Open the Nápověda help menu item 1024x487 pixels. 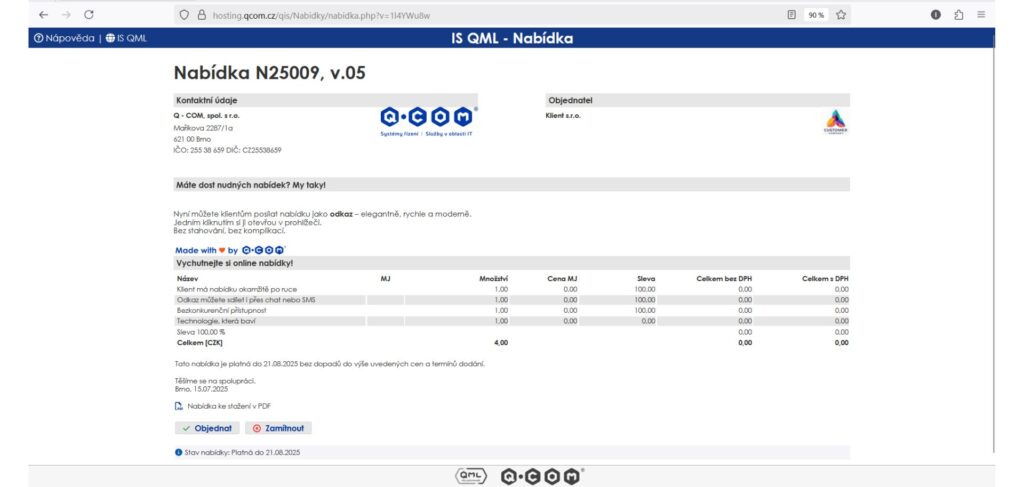tap(64, 39)
